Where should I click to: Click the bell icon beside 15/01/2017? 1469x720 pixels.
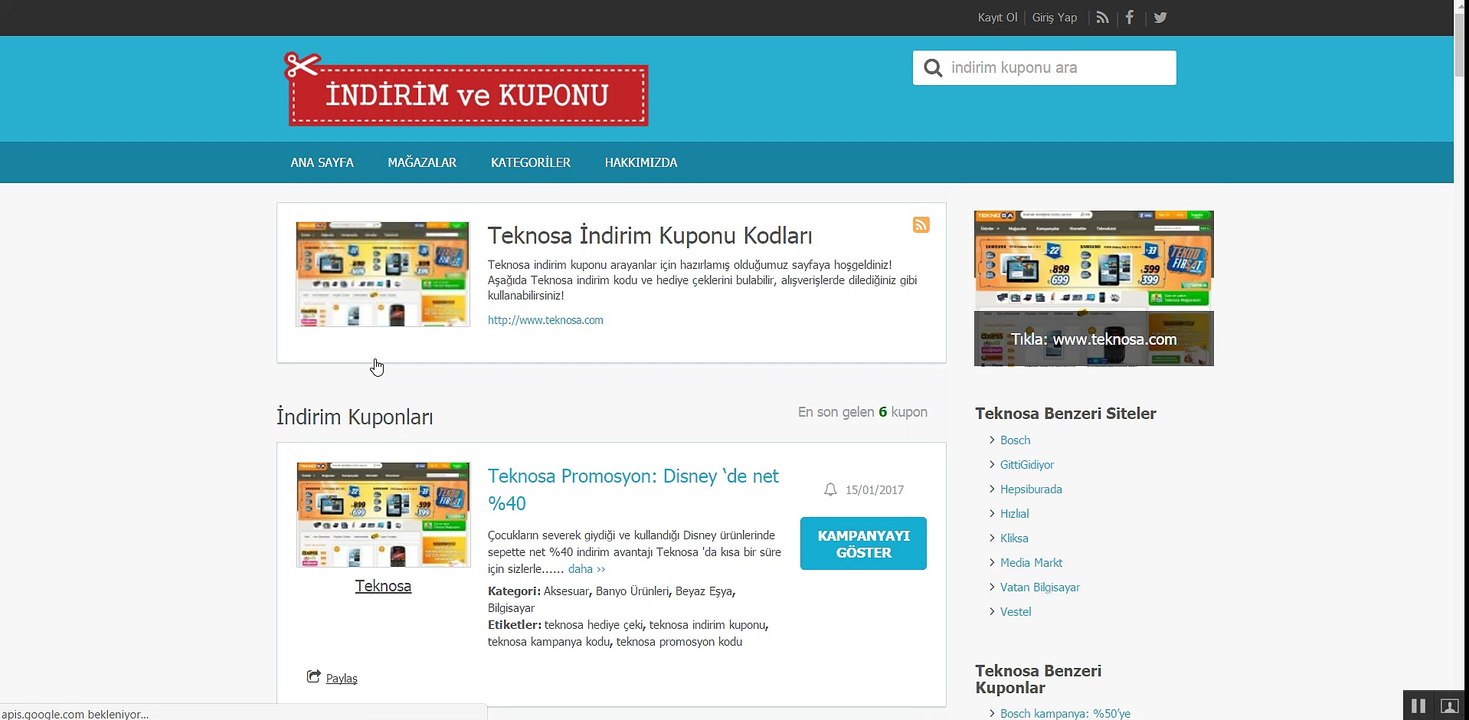coord(830,490)
